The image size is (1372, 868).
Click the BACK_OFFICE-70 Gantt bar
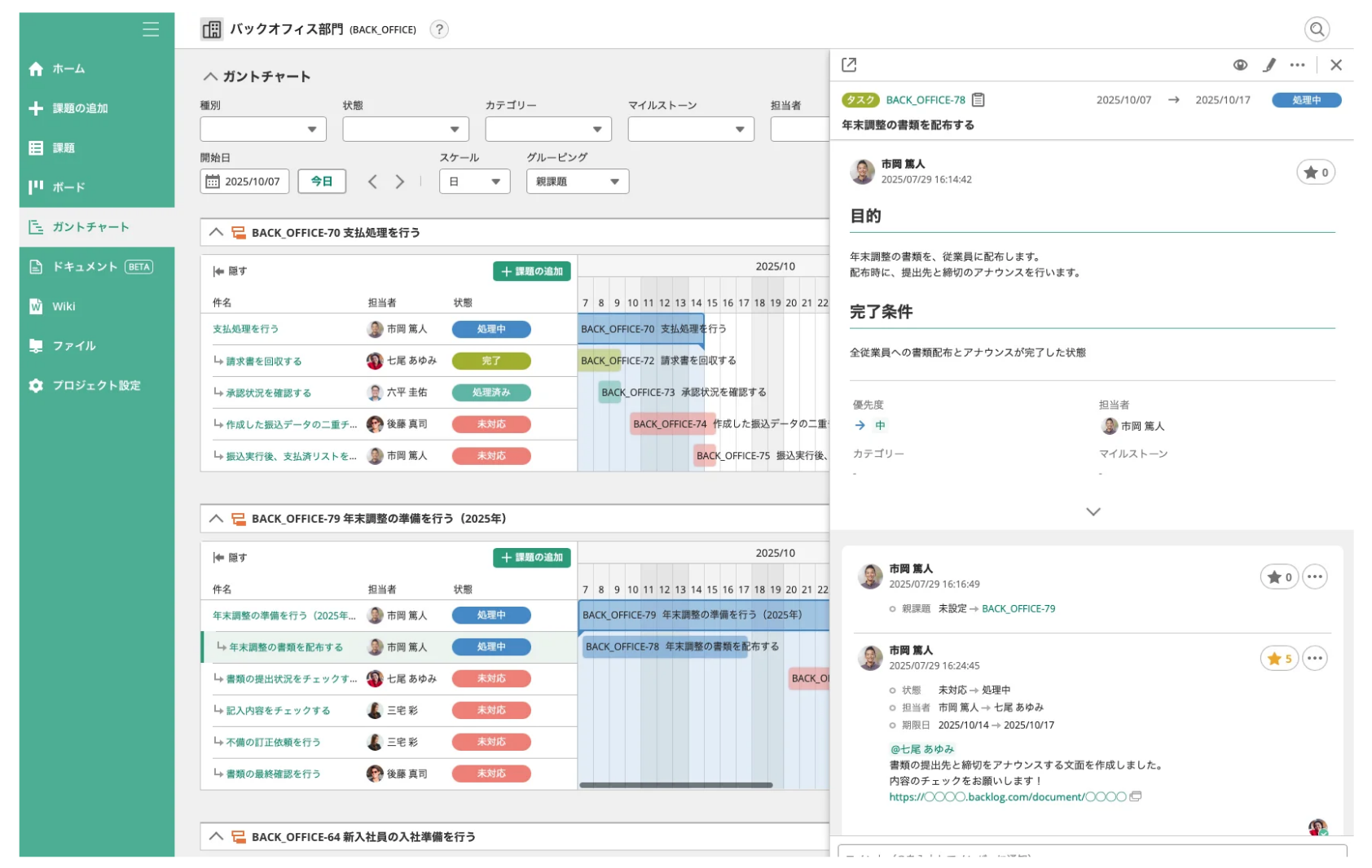[640, 330]
